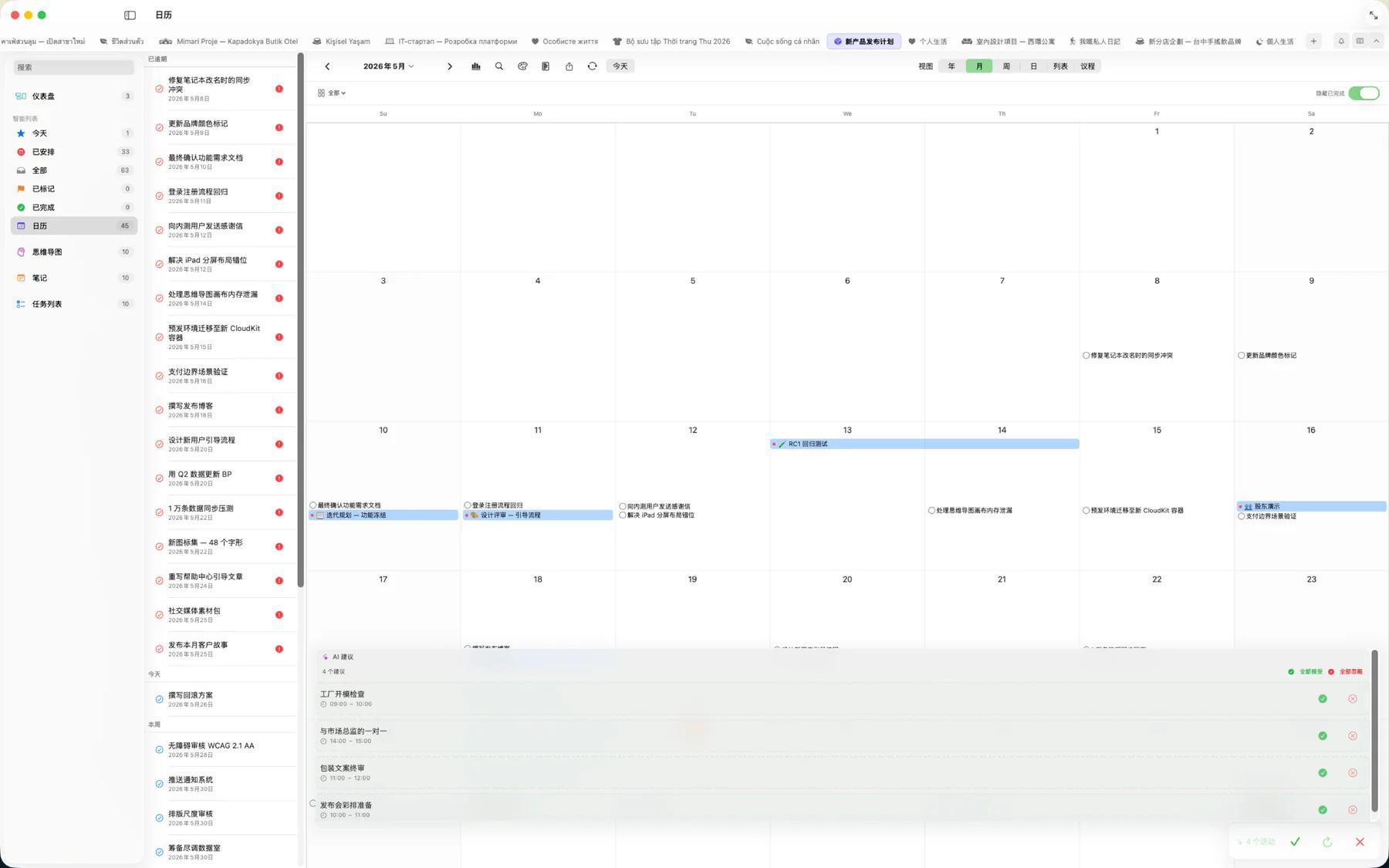Dismiss changes with the bottom red X
The width and height of the screenshot is (1389, 868).
(1360, 842)
